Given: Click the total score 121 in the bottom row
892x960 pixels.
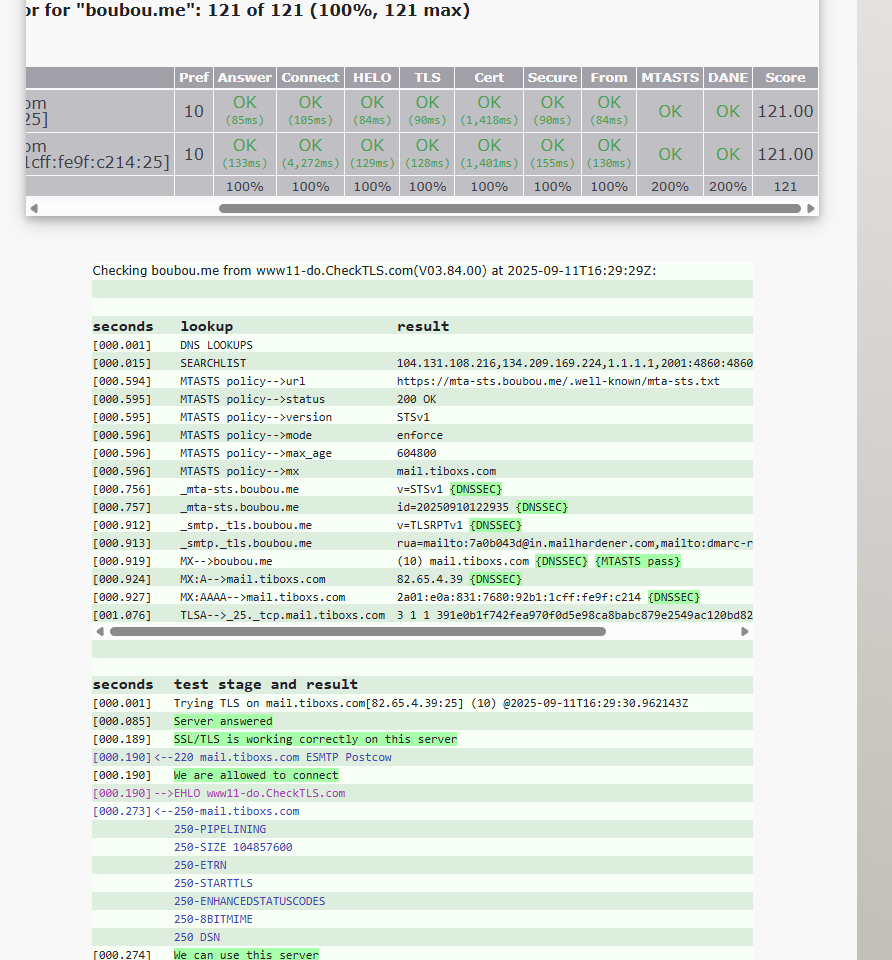Looking at the screenshot, I should (x=785, y=187).
